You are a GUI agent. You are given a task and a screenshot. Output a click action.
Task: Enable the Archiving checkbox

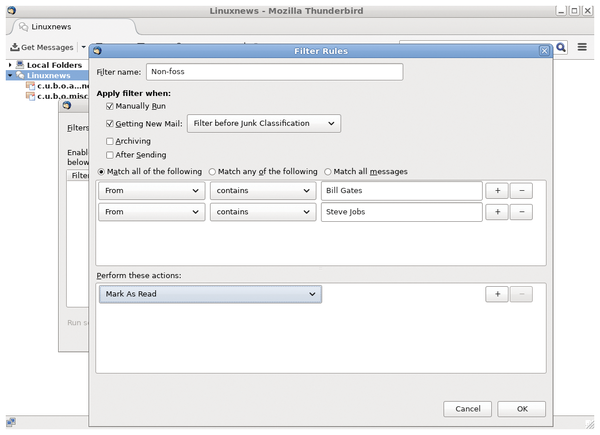[x=110, y=141]
